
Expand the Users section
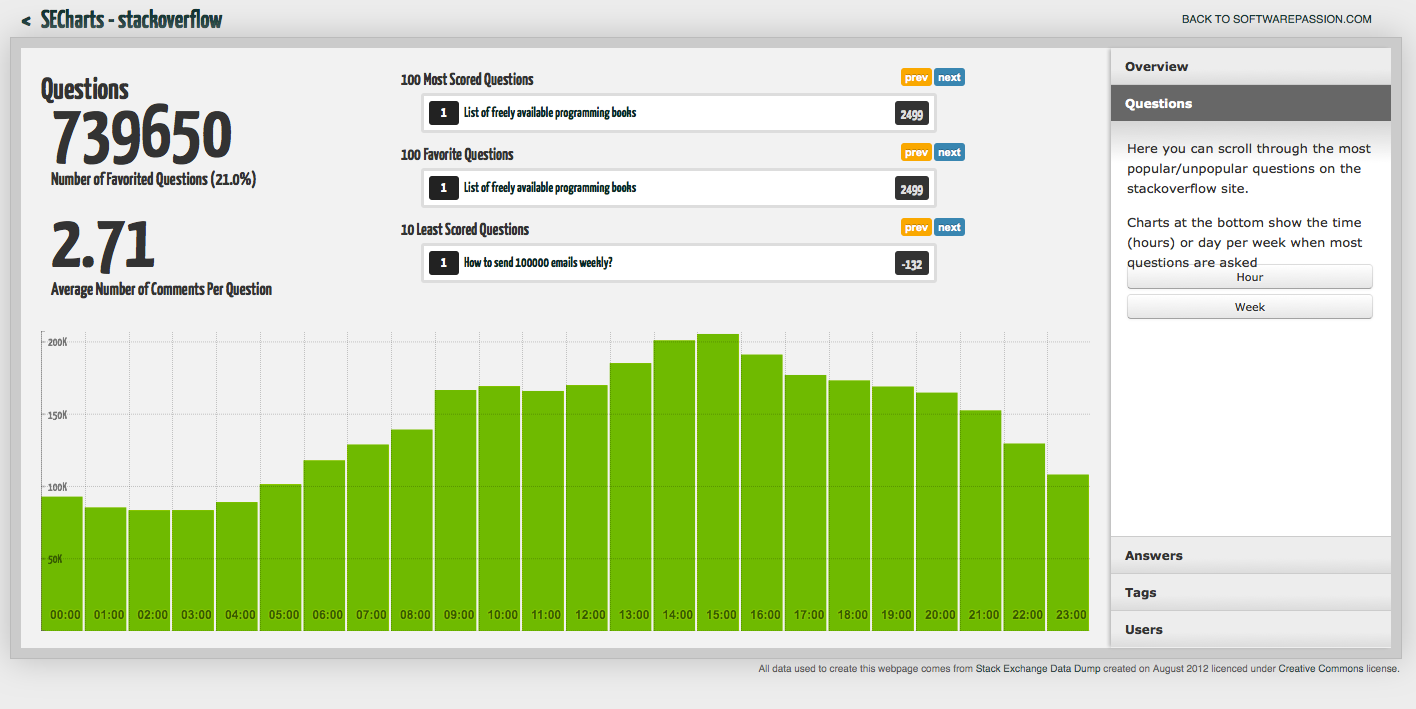coord(1250,629)
